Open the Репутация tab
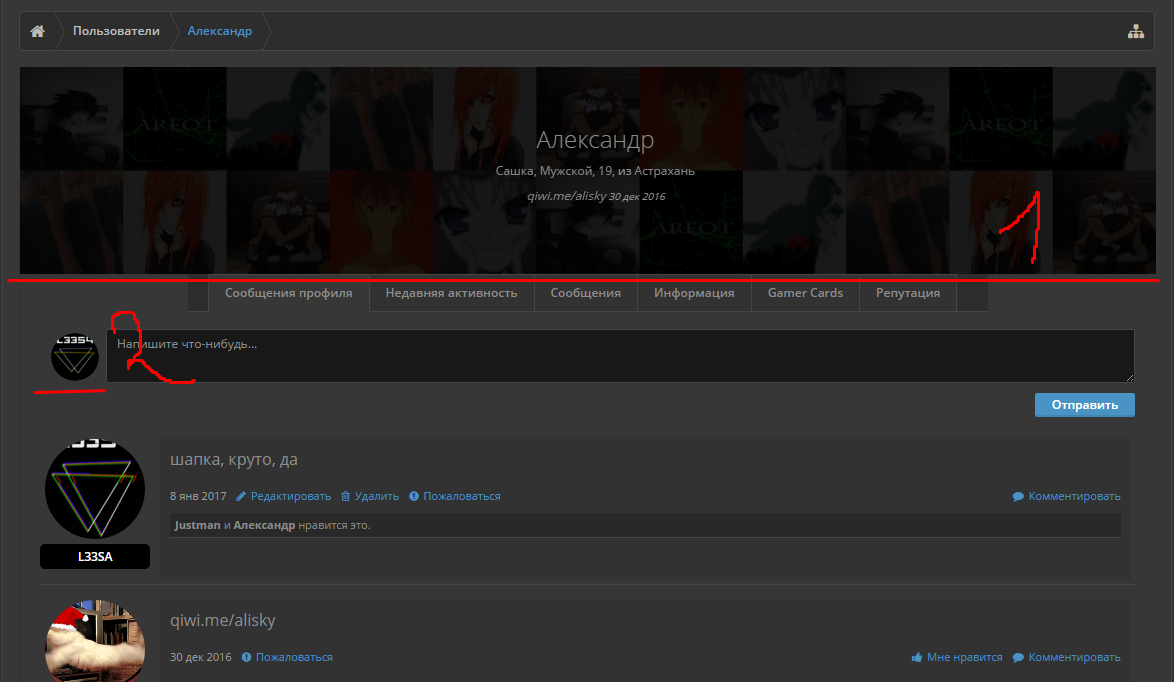This screenshot has width=1174, height=682. click(x=907, y=293)
